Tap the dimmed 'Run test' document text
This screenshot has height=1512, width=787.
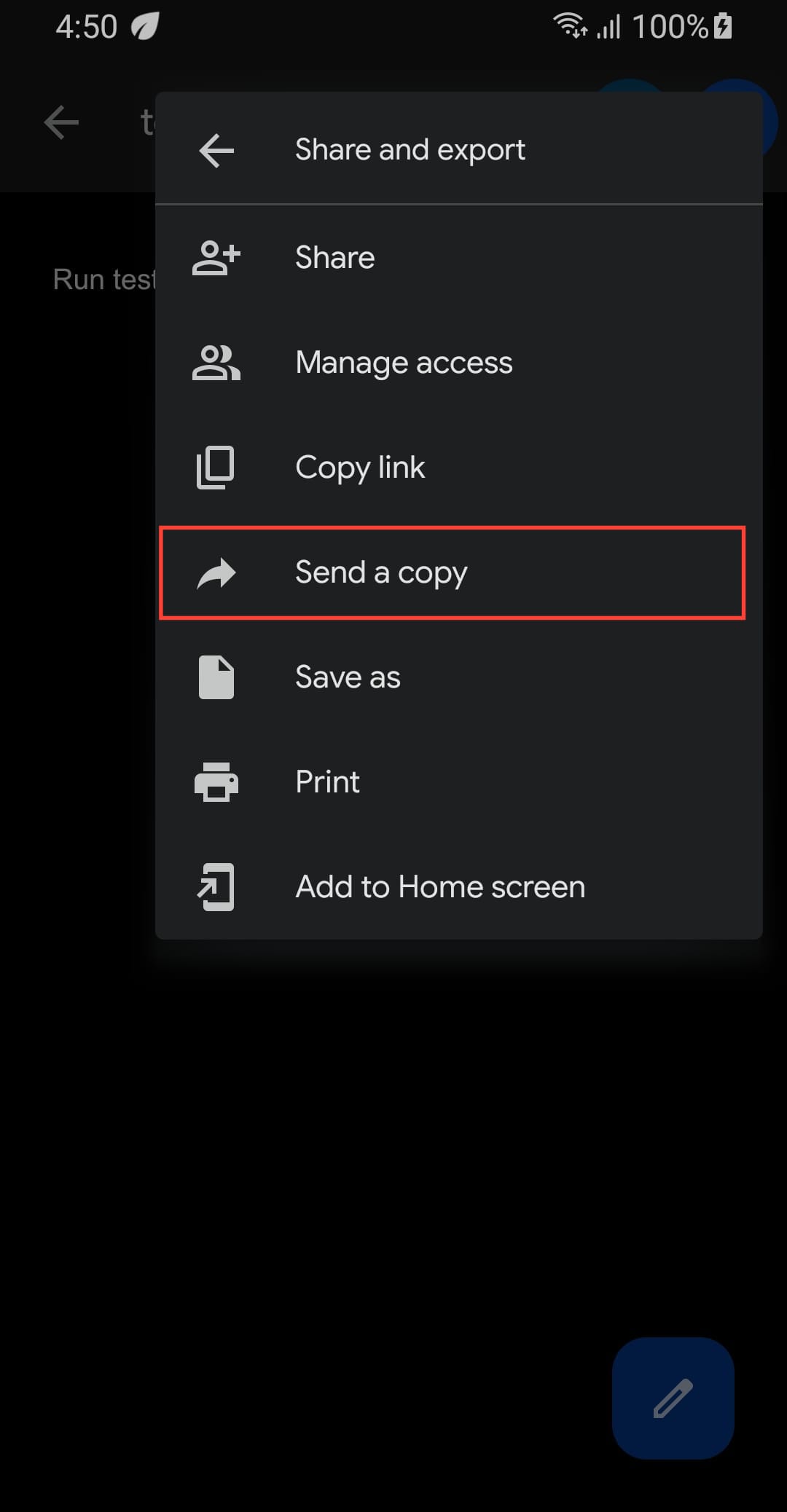[103, 280]
